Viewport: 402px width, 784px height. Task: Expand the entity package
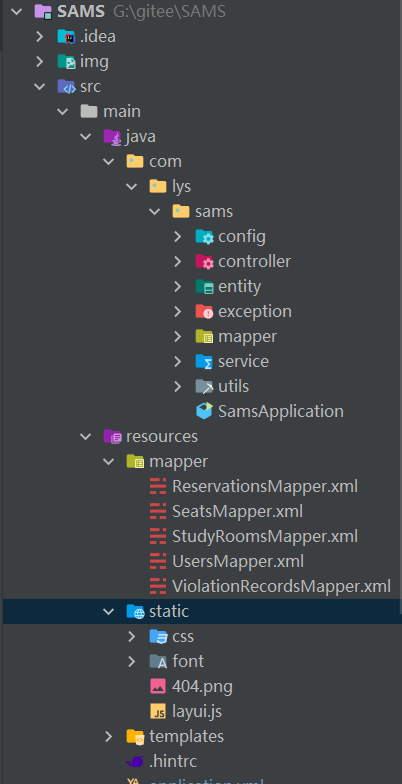[x=178, y=286]
